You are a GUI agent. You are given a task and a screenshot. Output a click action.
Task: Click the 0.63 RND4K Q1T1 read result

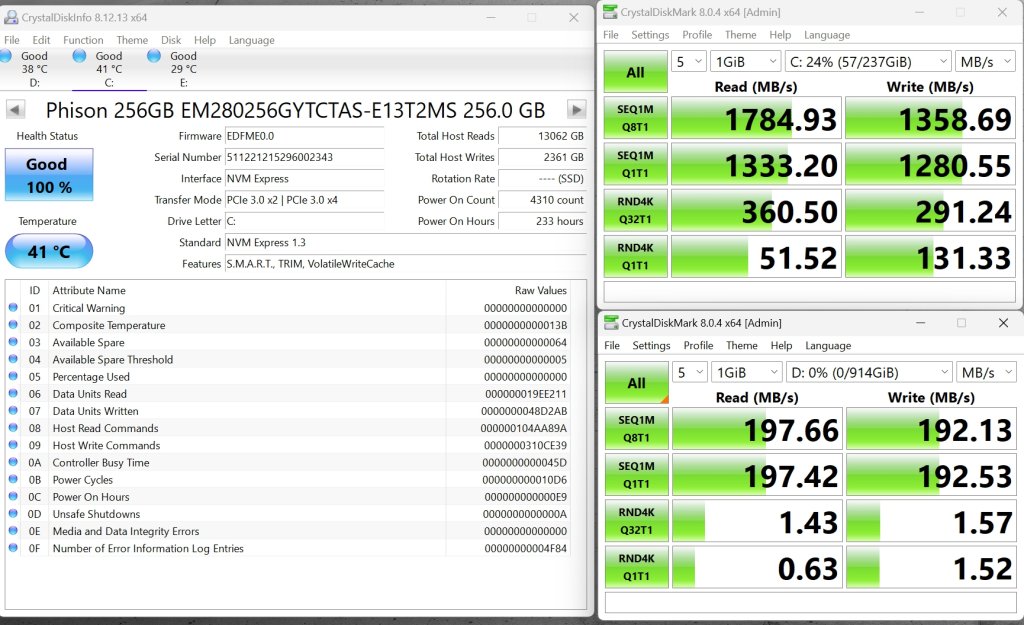coord(758,567)
